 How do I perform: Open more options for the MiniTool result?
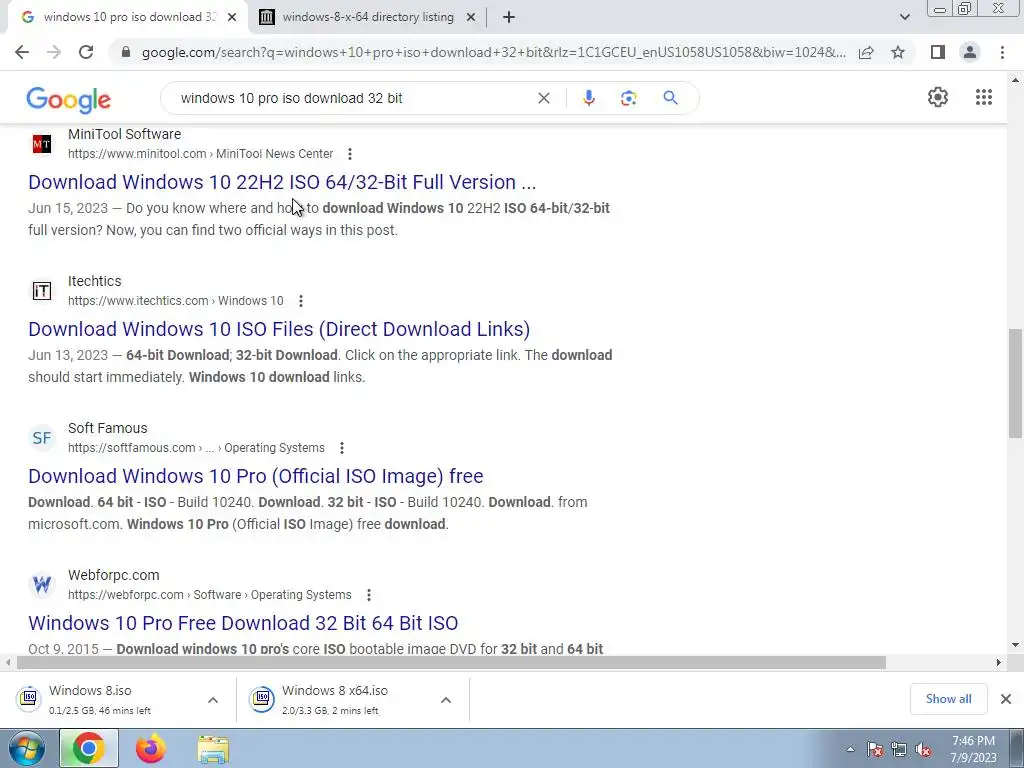click(x=350, y=154)
